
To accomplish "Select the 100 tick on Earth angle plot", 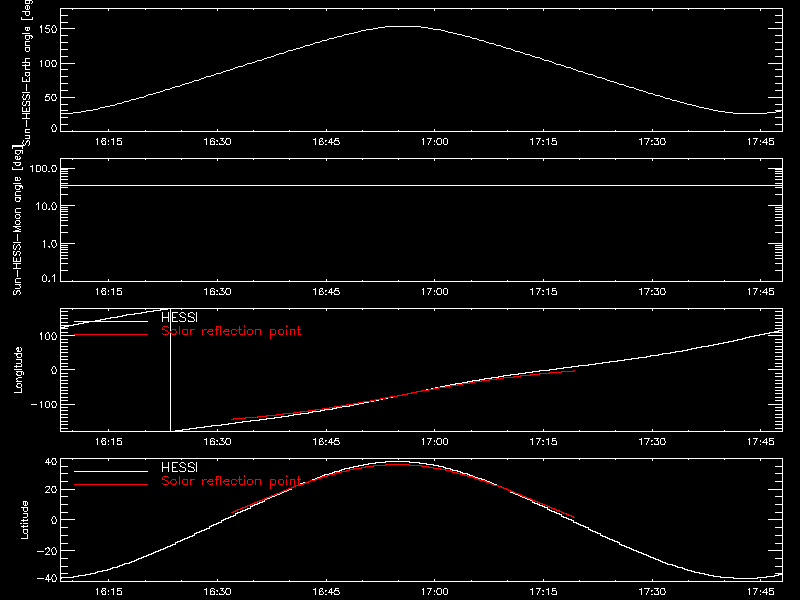I will coord(48,64).
